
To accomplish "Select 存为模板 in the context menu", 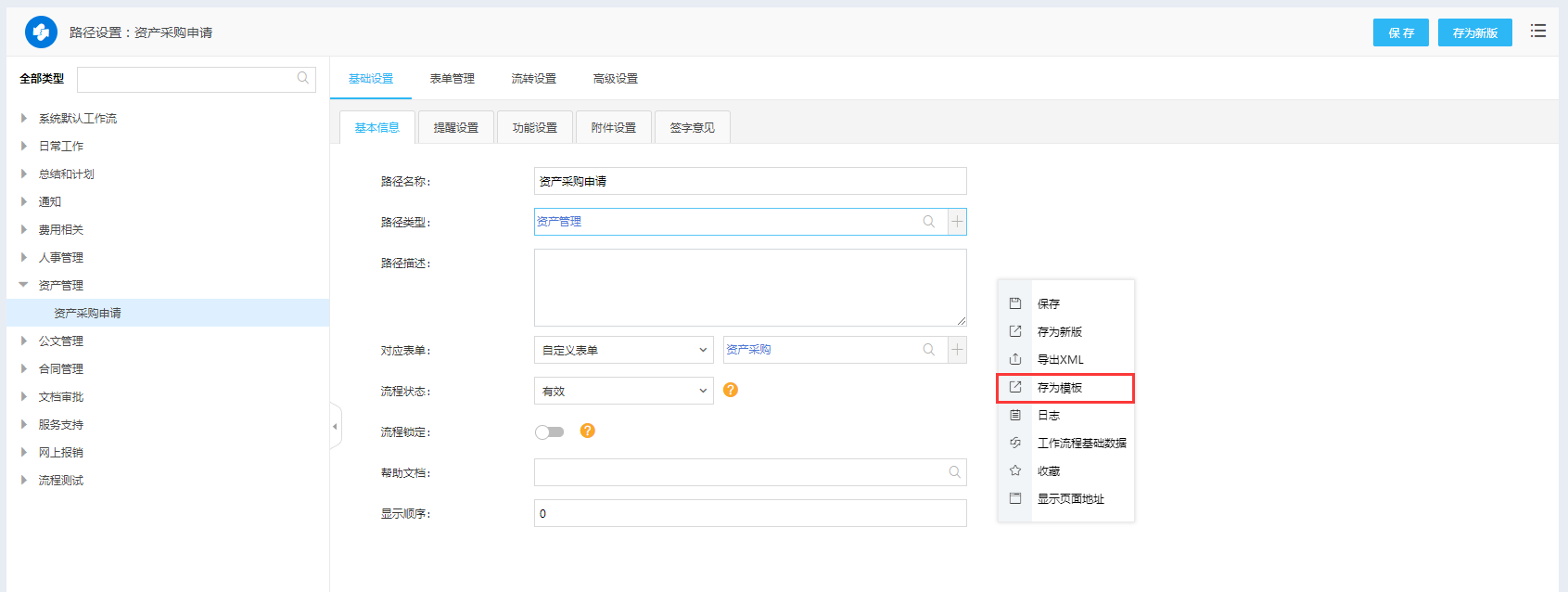I will [1060, 388].
